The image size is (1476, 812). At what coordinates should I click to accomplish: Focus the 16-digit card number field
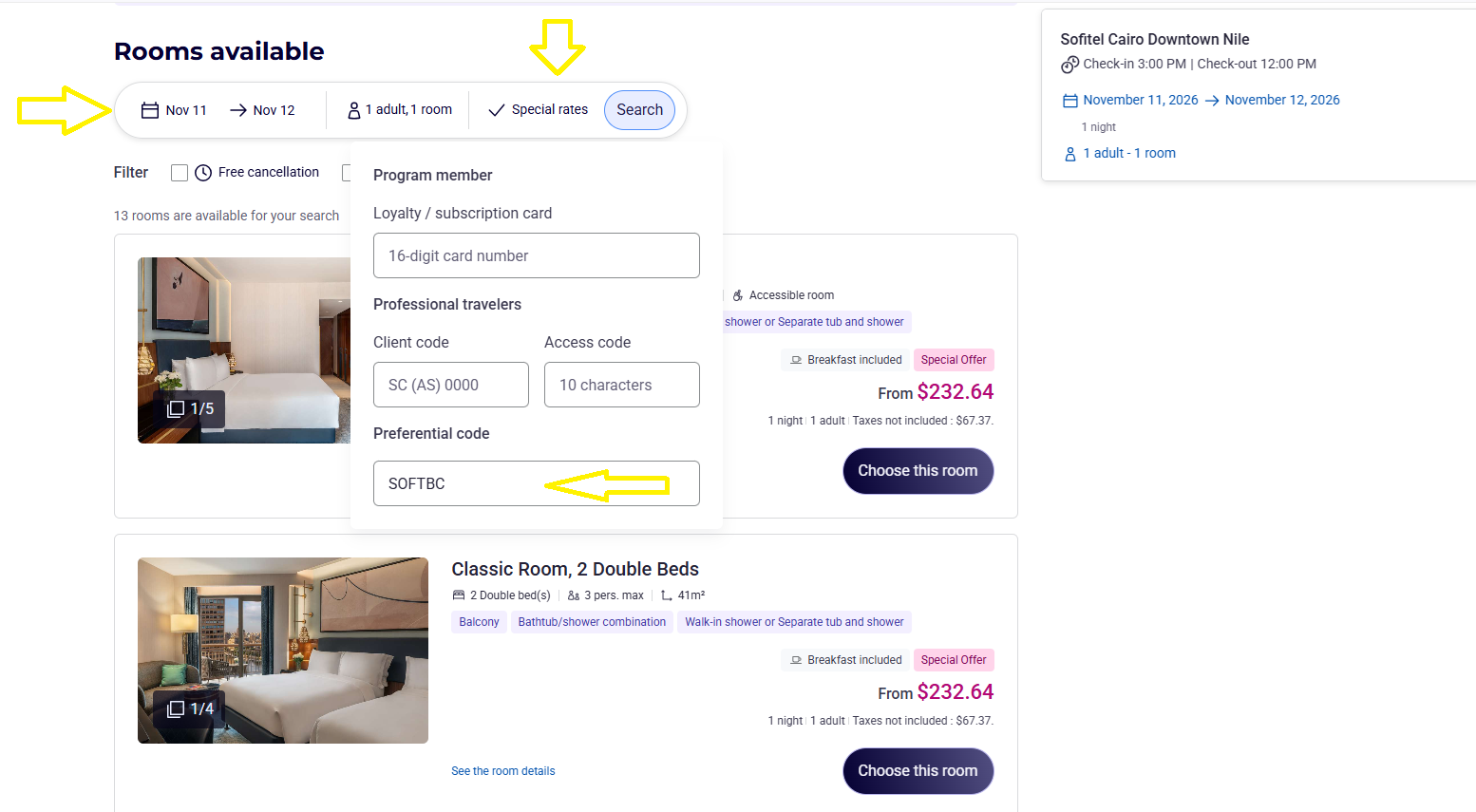point(537,255)
